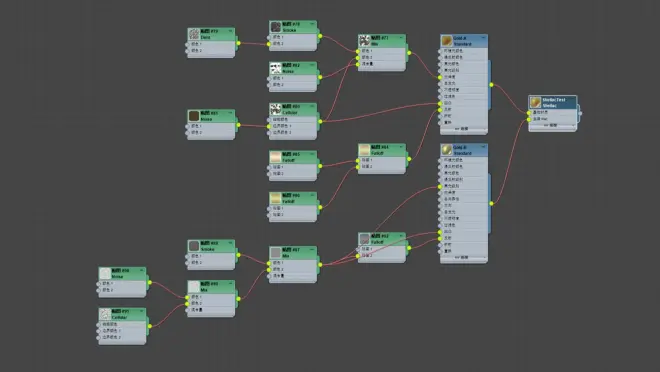Click the Gold A material output socket
This screenshot has width=660, height=372.
coord(491,85)
